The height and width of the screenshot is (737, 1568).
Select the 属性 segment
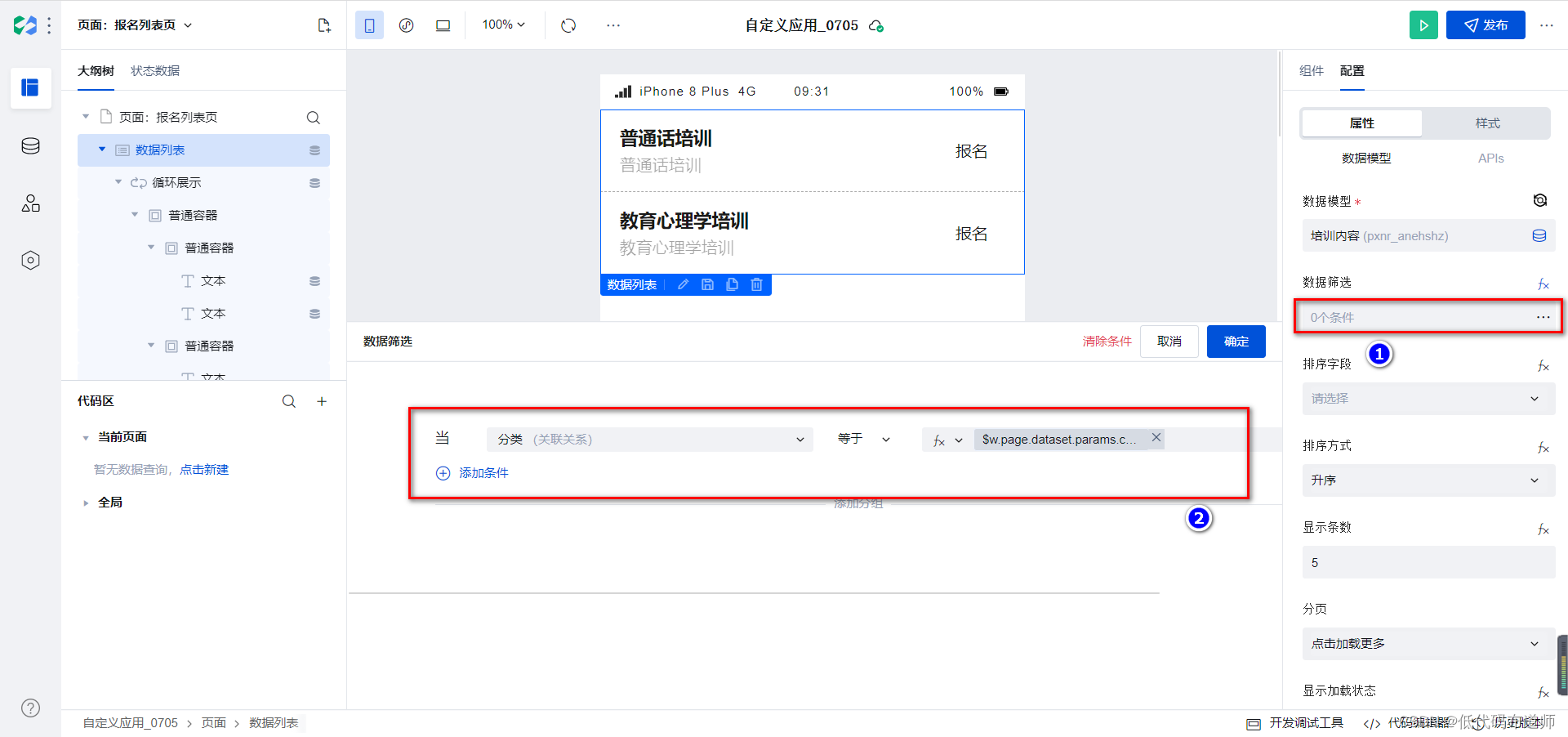pos(1362,123)
